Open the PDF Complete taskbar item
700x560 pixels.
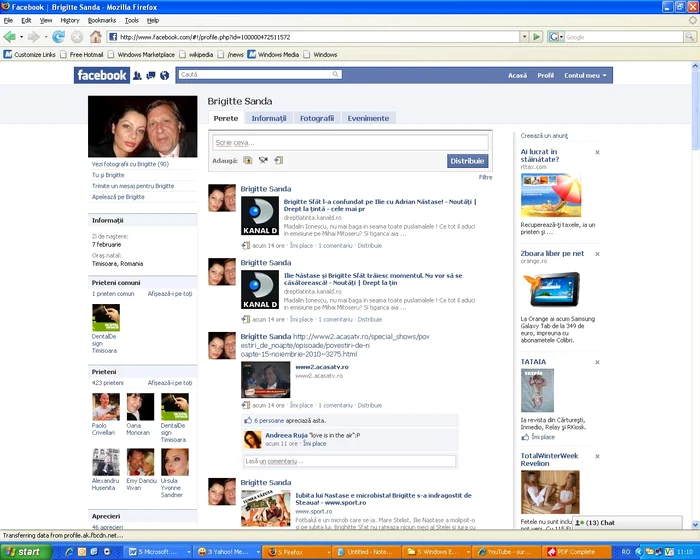click(x=576, y=552)
